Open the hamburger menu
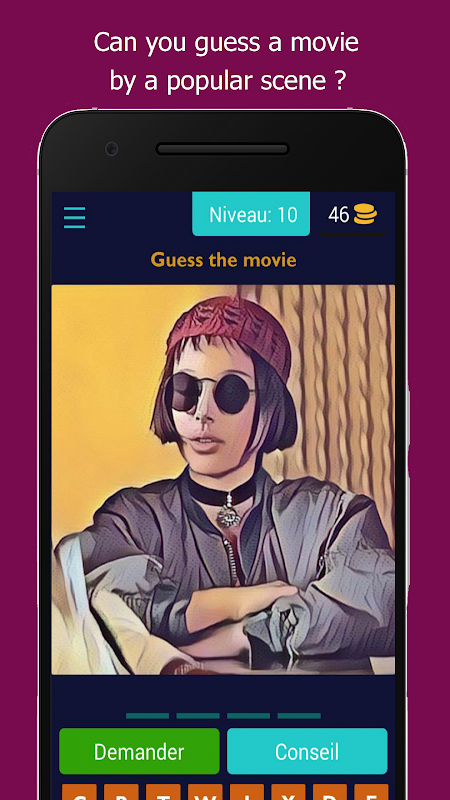The image size is (450, 800). pos(74,217)
